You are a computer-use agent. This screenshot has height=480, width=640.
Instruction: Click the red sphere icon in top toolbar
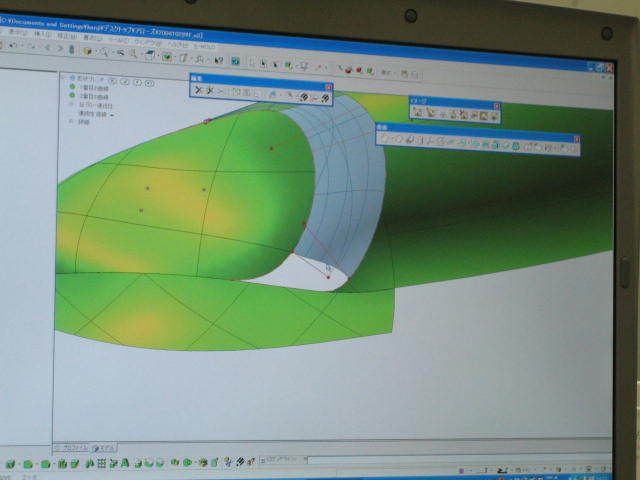click(x=359, y=70)
